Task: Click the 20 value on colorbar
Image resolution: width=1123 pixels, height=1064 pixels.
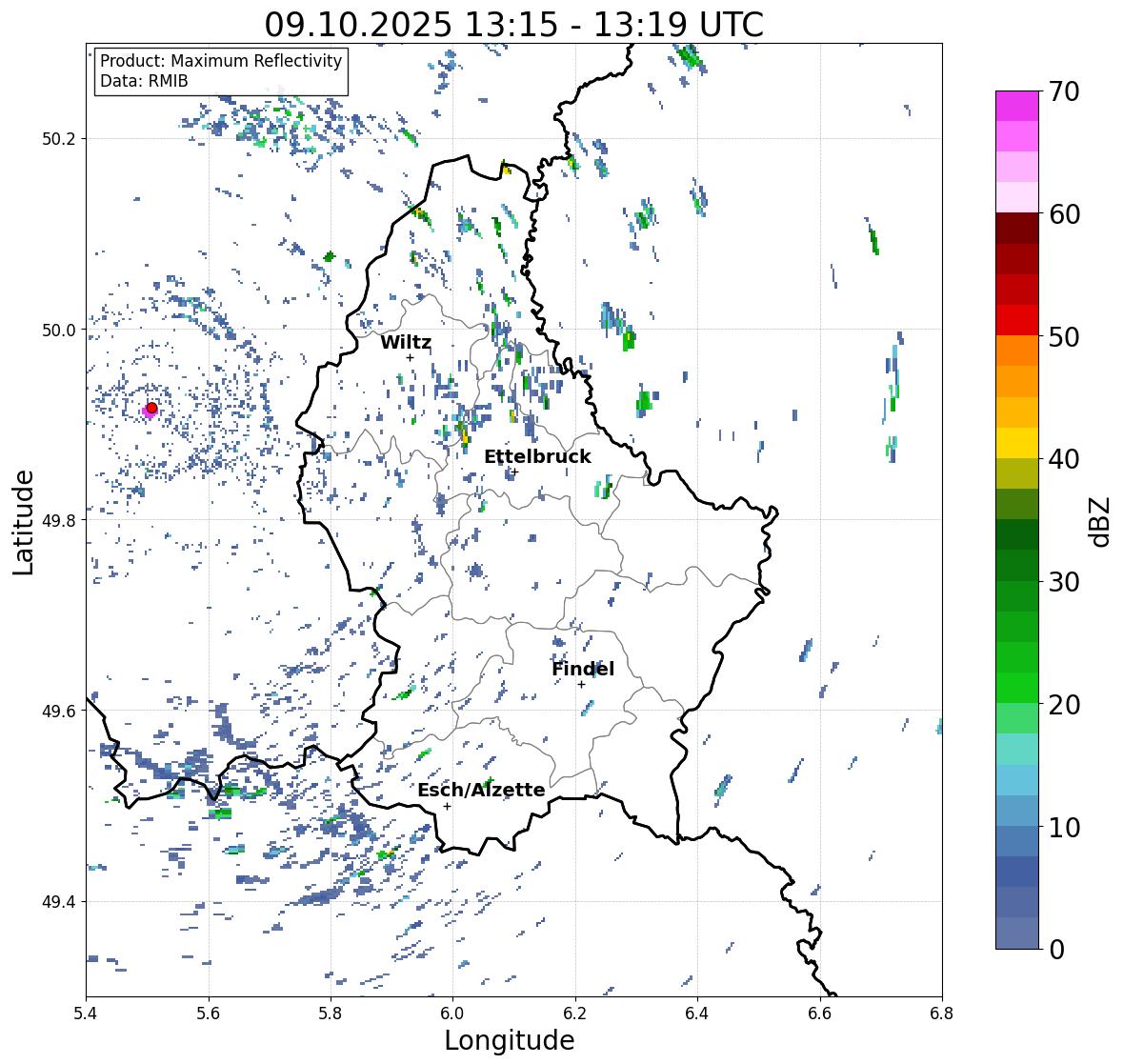Action: (1064, 705)
